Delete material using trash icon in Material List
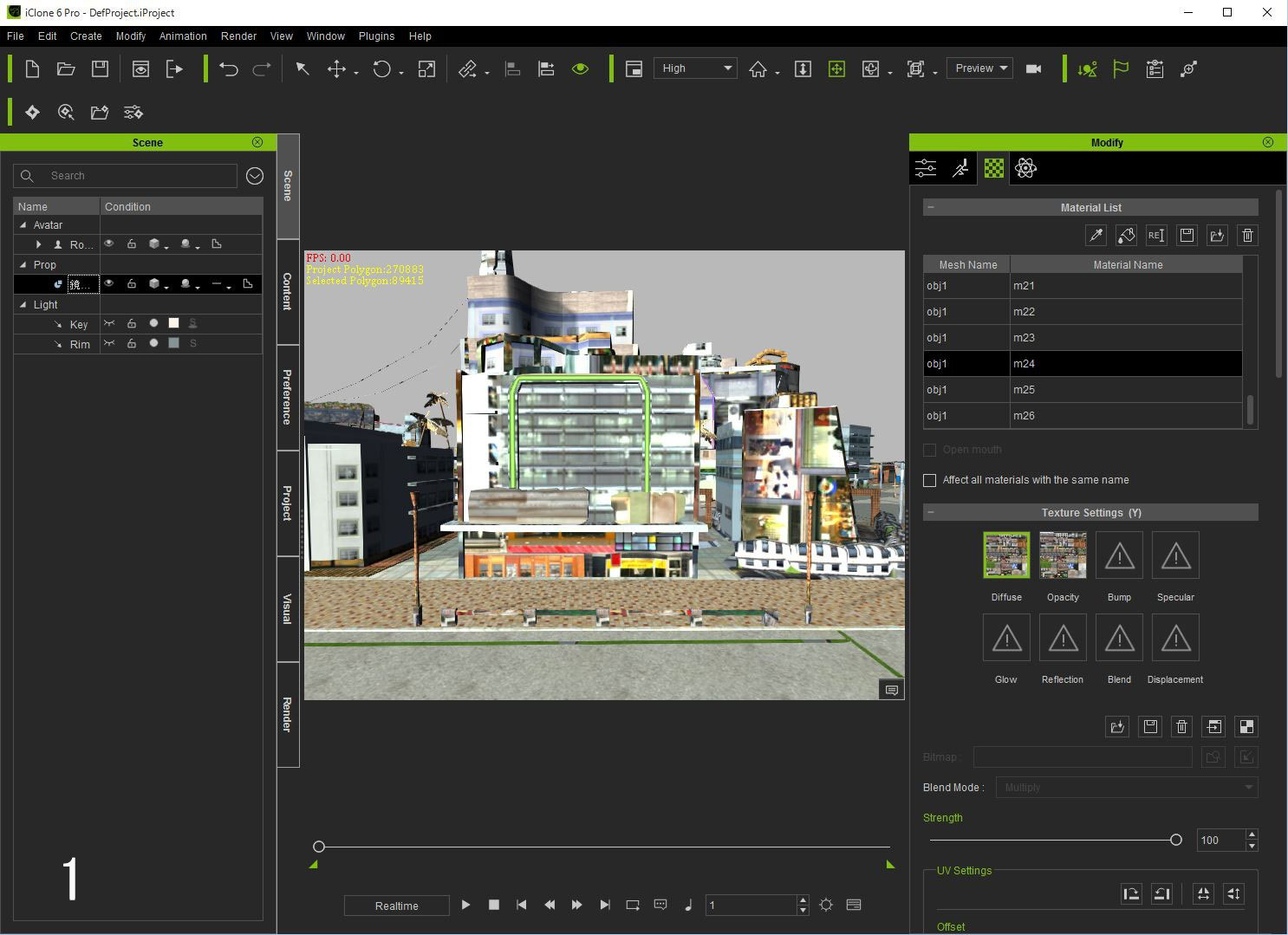Image resolution: width=1288 pixels, height=935 pixels. pyautogui.click(x=1247, y=235)
